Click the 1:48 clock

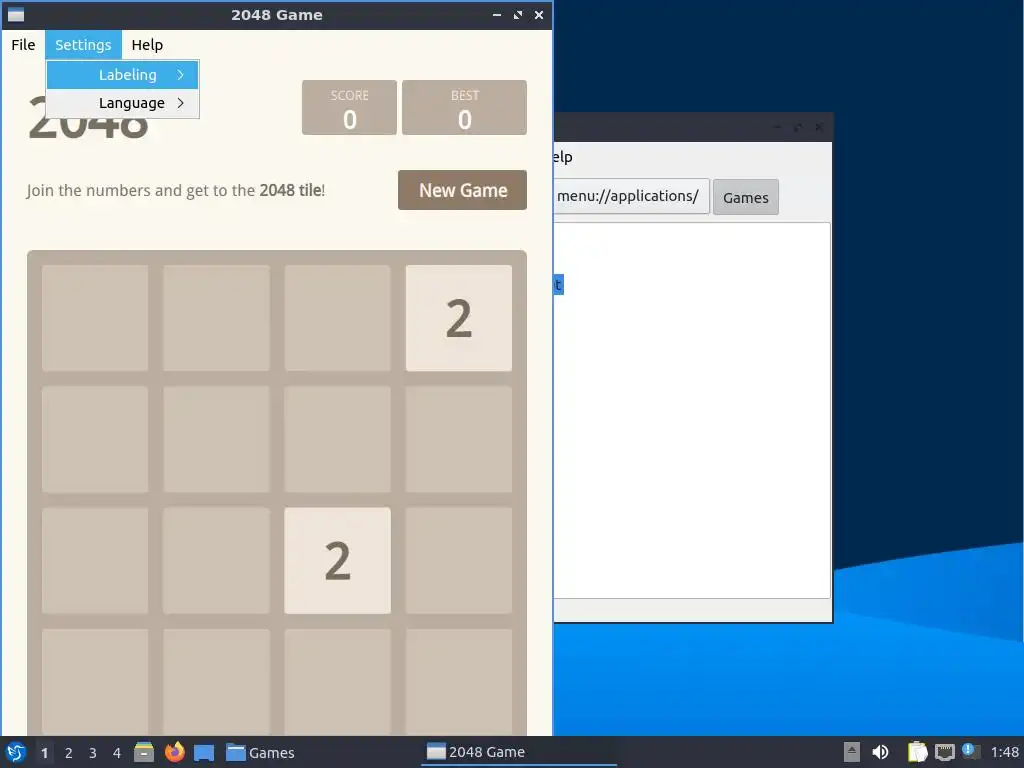(1004, 752)
